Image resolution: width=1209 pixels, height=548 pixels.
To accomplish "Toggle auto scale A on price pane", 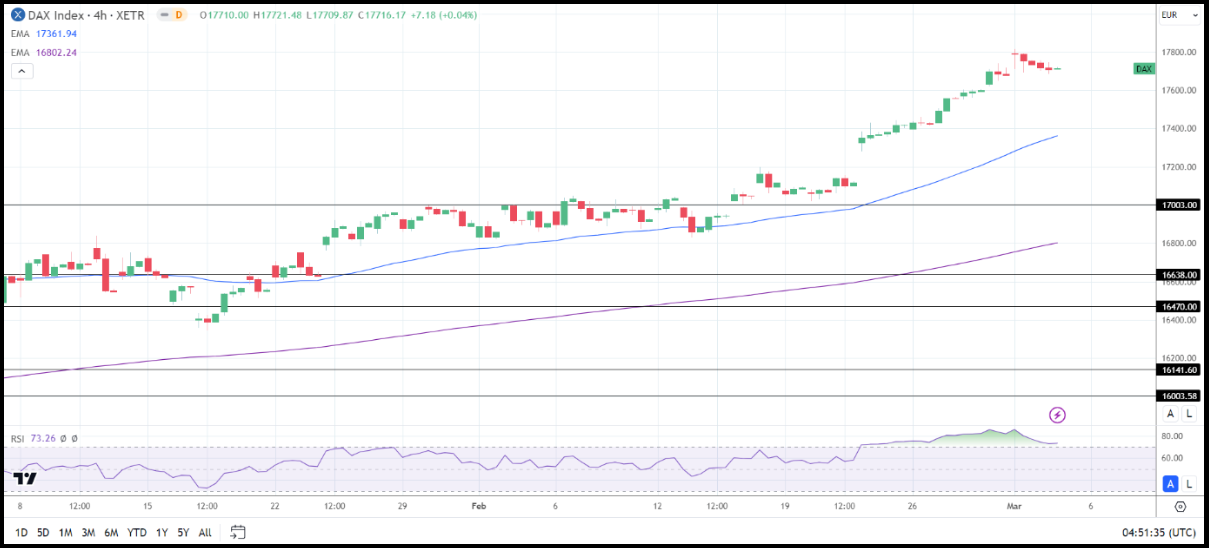I will pyautogui.click(x=1170, y=414).
